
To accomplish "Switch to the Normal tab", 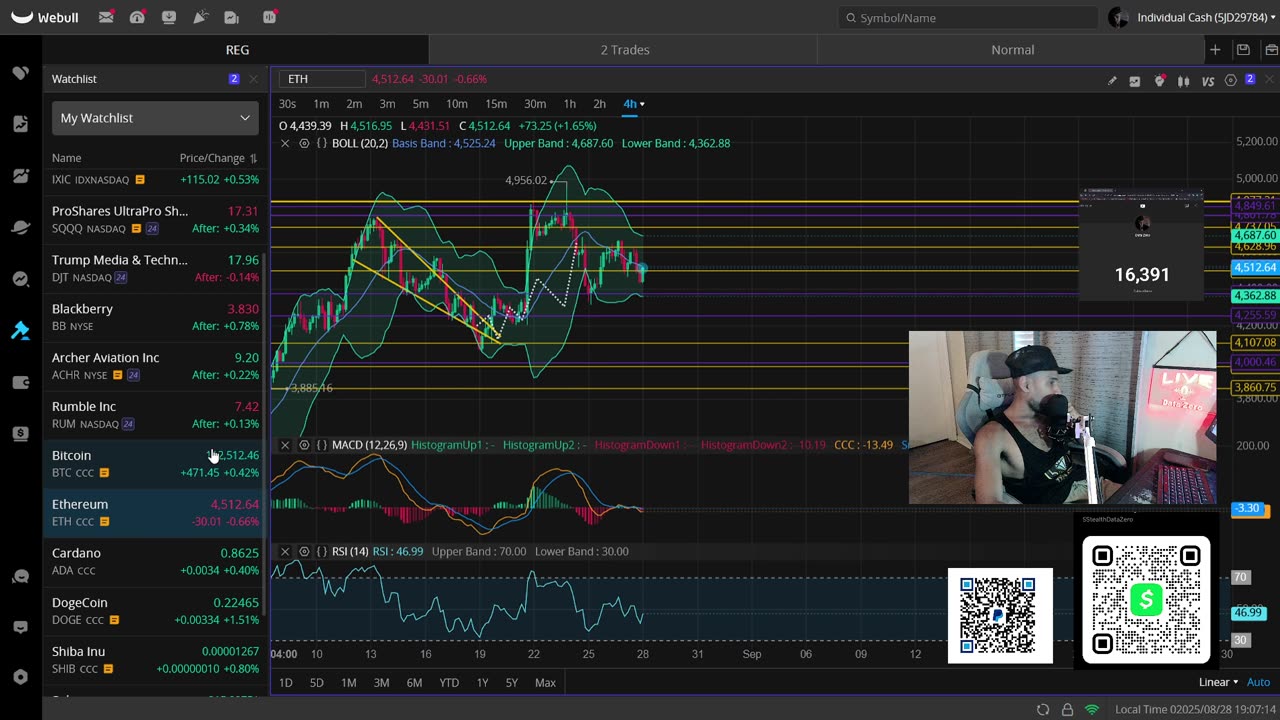I will pos(1012,50).
